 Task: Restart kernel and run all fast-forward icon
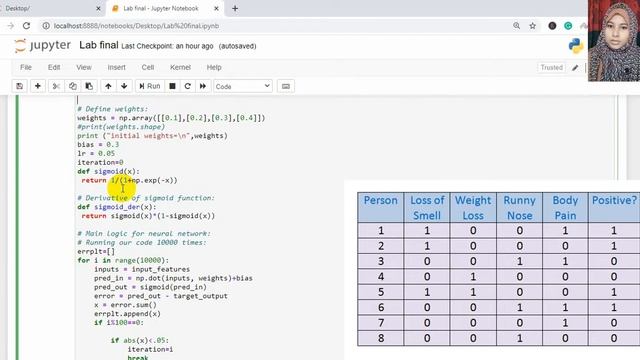coord(203,86)
